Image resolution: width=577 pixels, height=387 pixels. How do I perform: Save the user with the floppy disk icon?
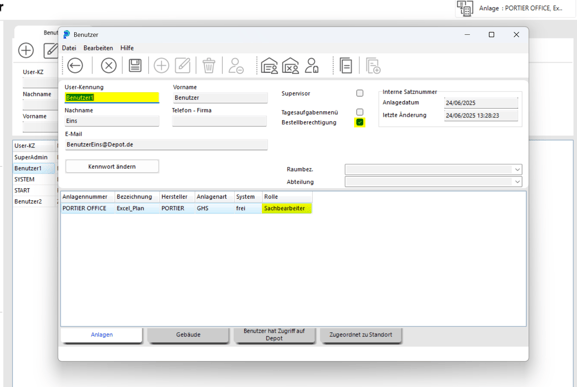tap(135, 65)
